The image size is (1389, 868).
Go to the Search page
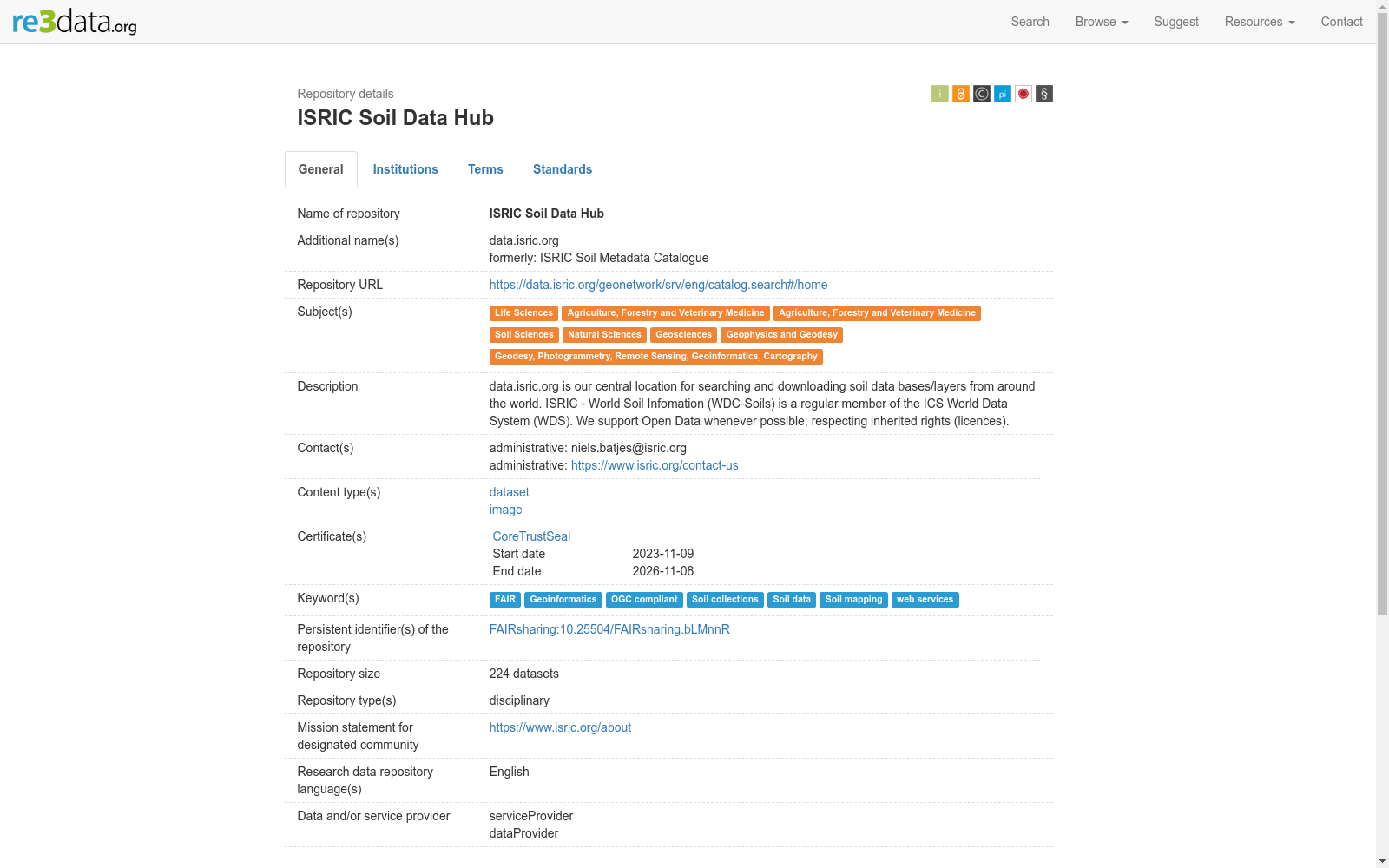point(1030,22)
